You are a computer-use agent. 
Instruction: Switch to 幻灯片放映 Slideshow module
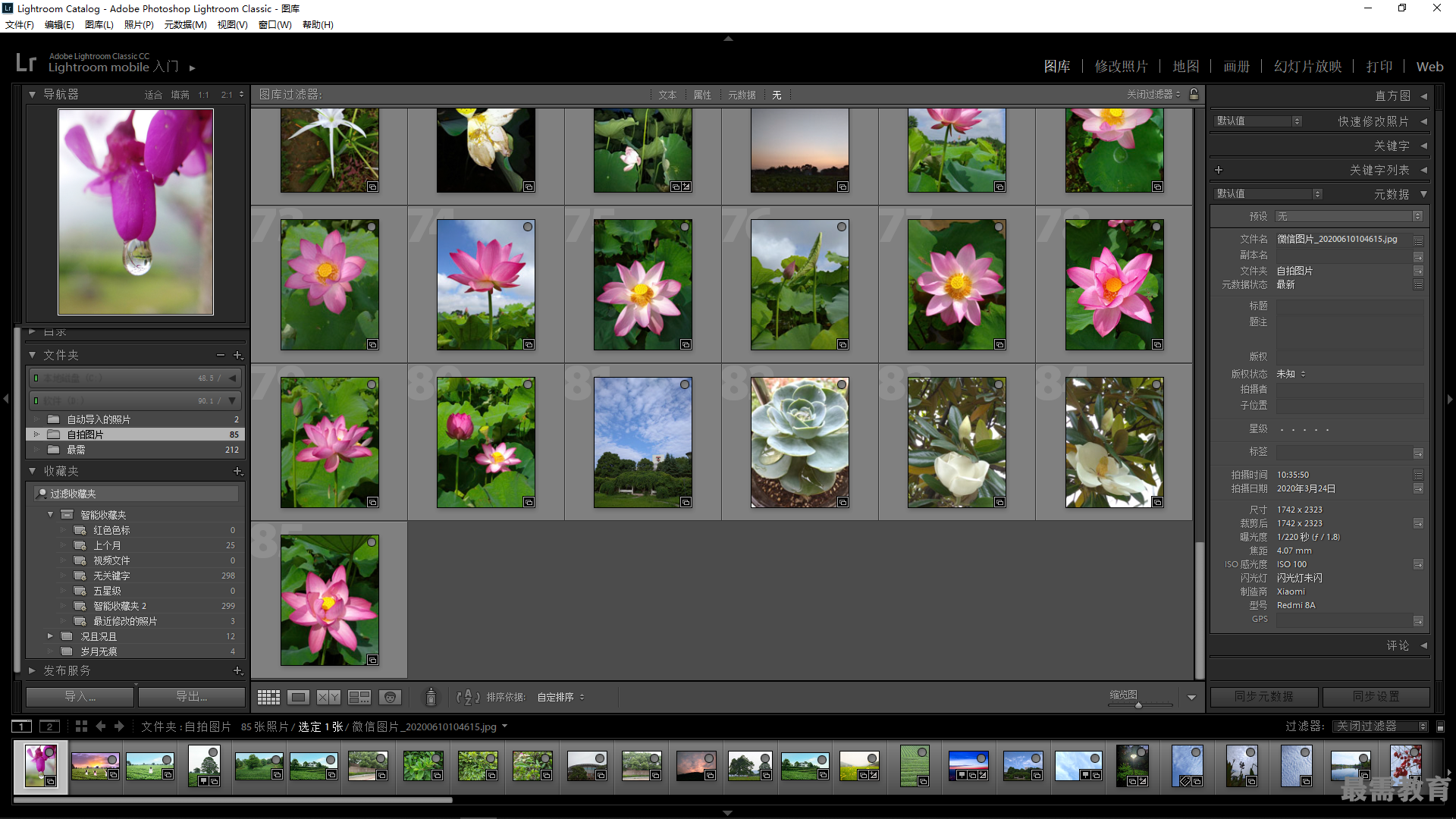[x=1307, y=67]
